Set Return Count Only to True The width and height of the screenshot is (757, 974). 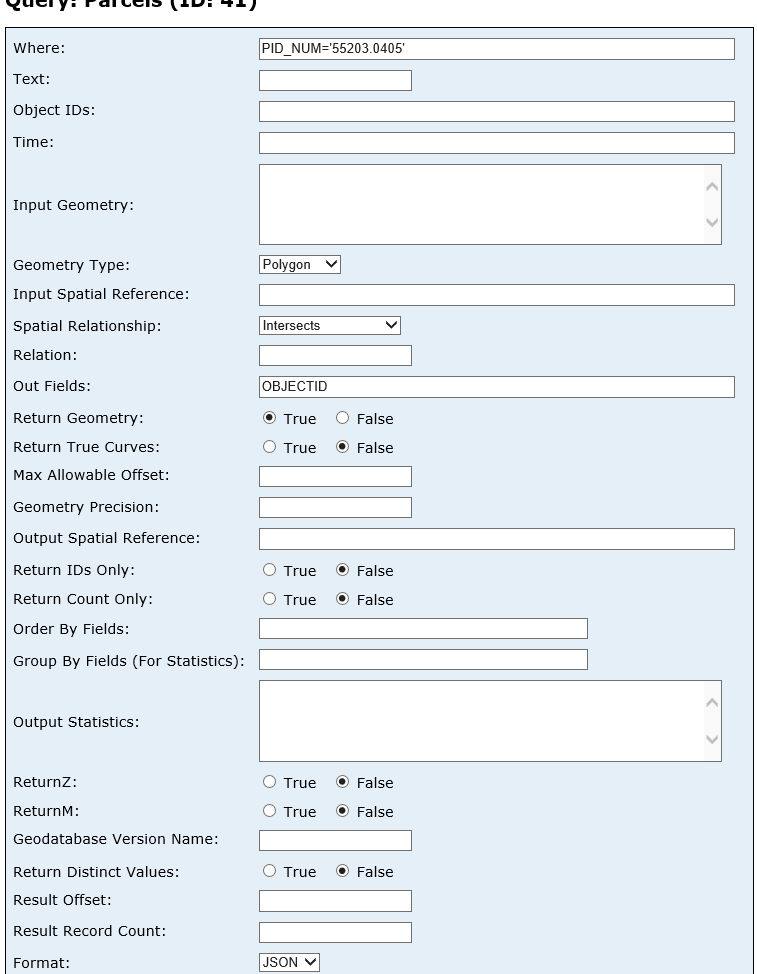[x=270, y=599]
